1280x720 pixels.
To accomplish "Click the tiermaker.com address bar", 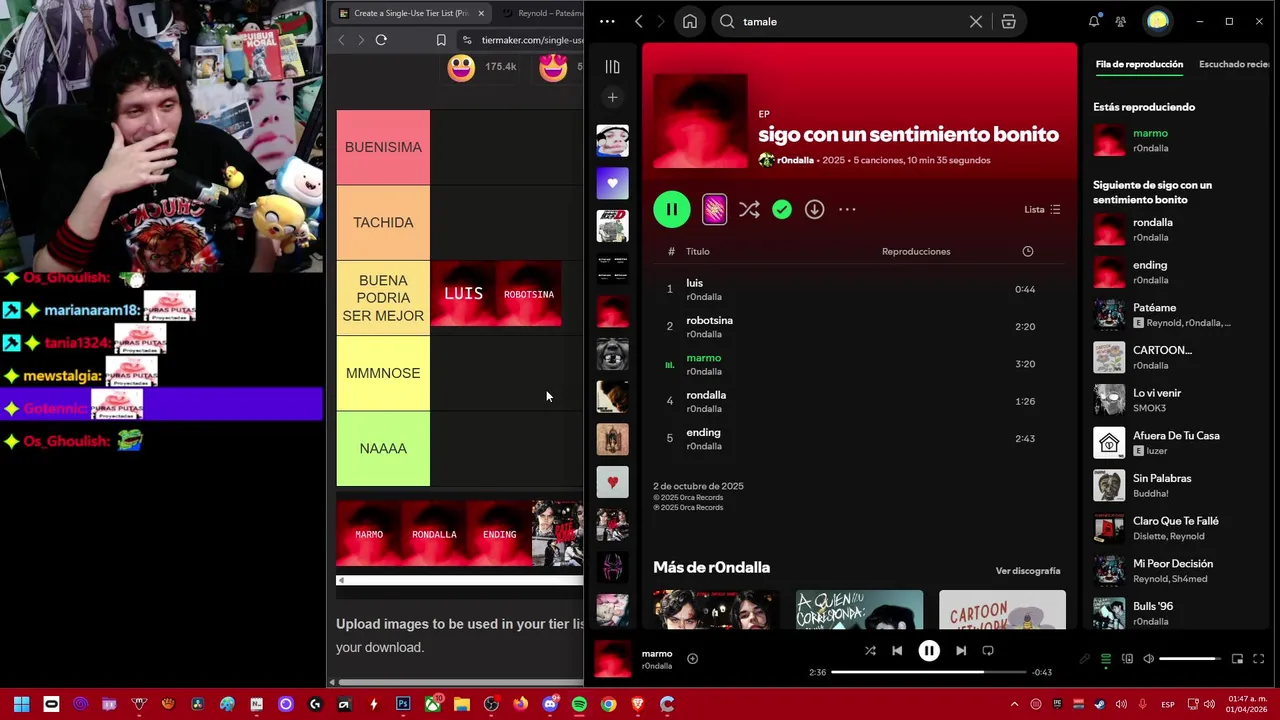I will click(530, 40).
